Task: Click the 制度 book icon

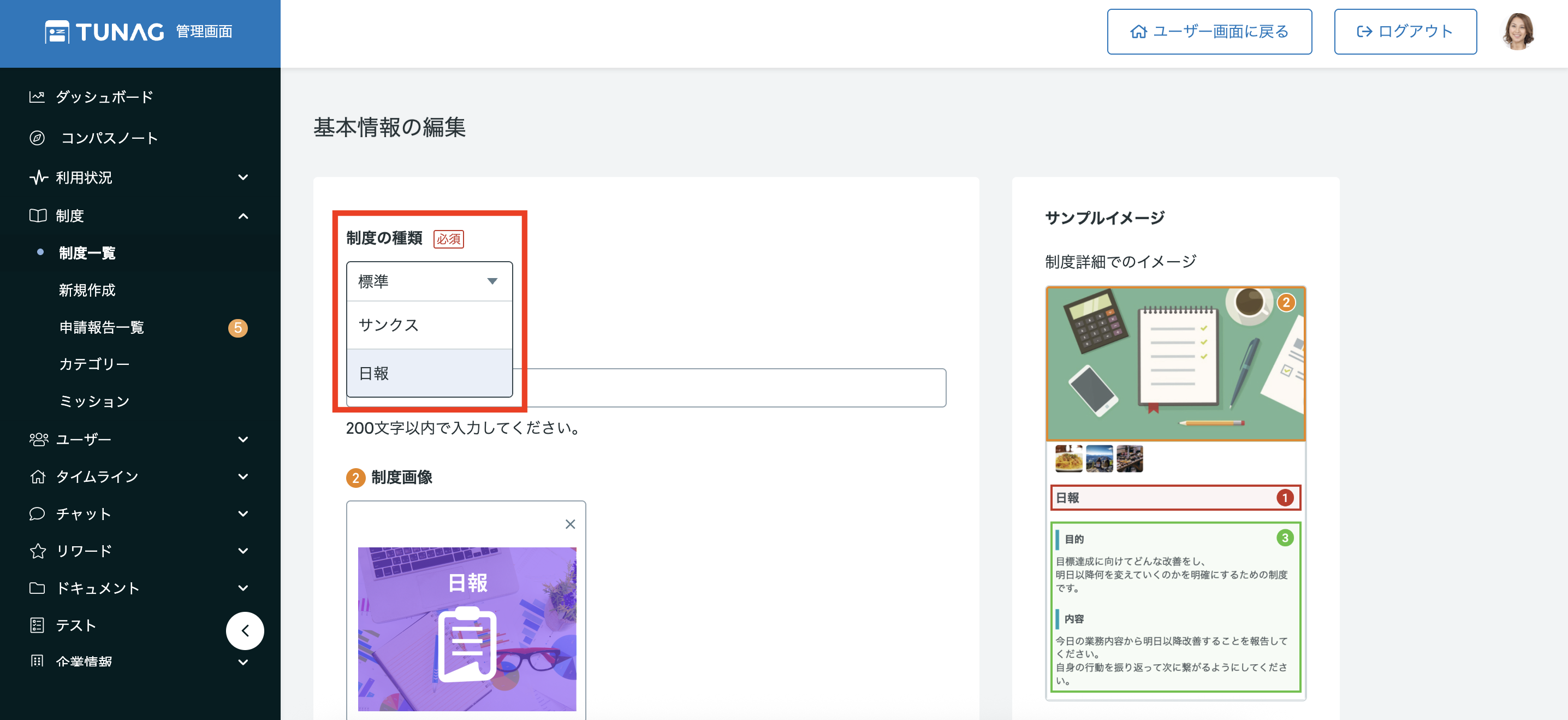Action: coord(38,216)
